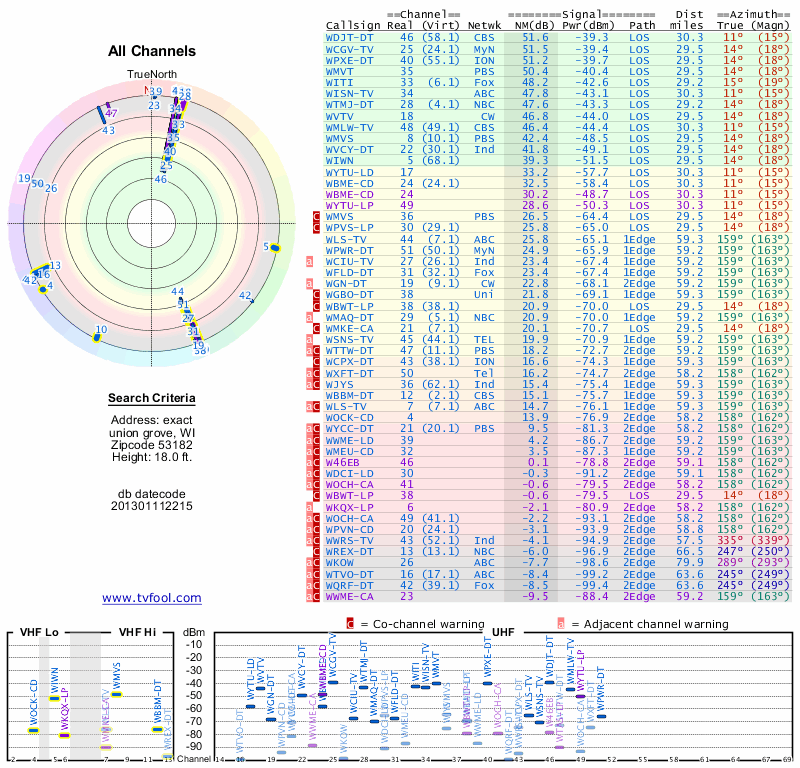
Task: Click the Path column header
Action: (x=642, y=26)
